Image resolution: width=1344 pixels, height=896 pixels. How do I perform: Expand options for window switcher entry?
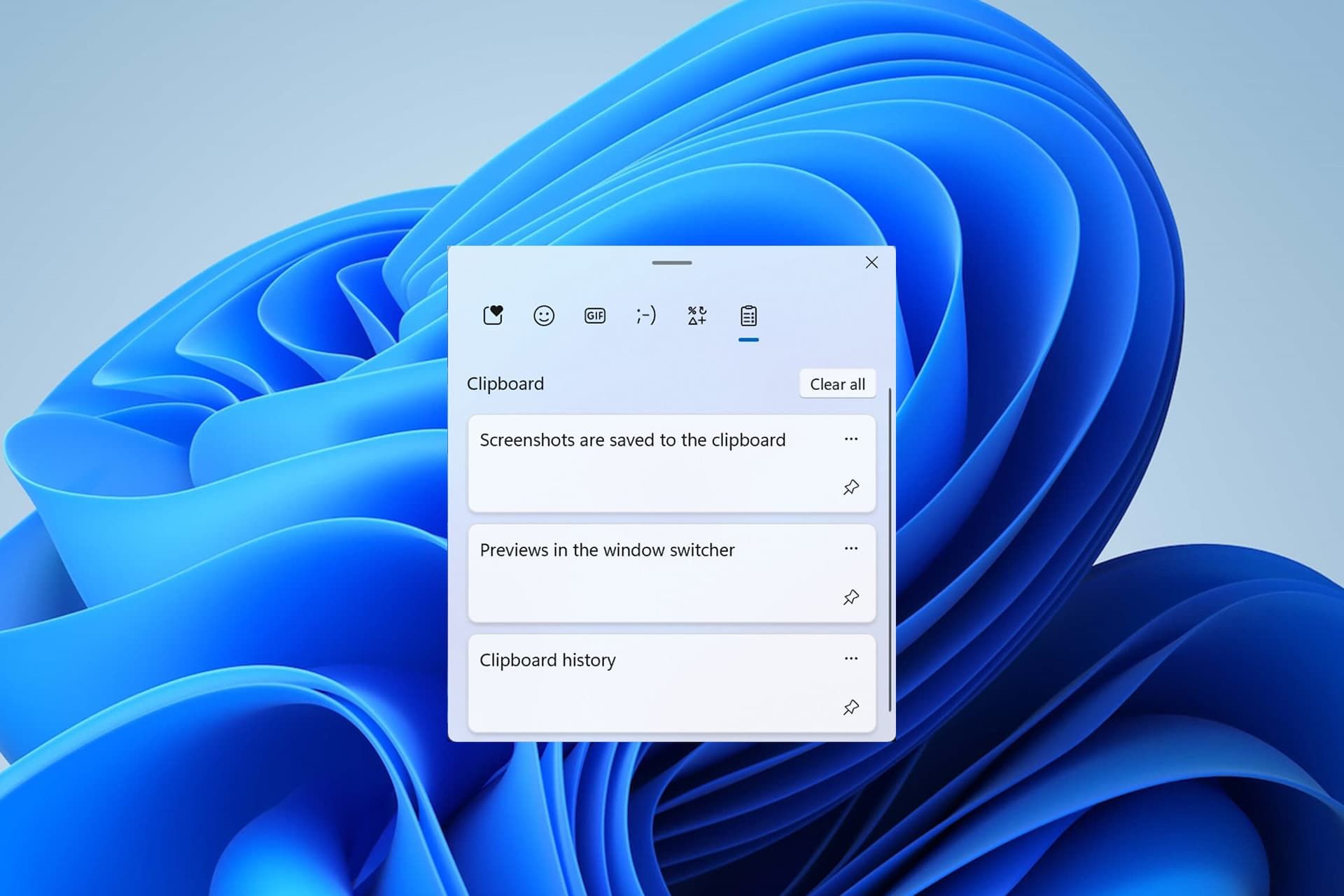point(851,549)
